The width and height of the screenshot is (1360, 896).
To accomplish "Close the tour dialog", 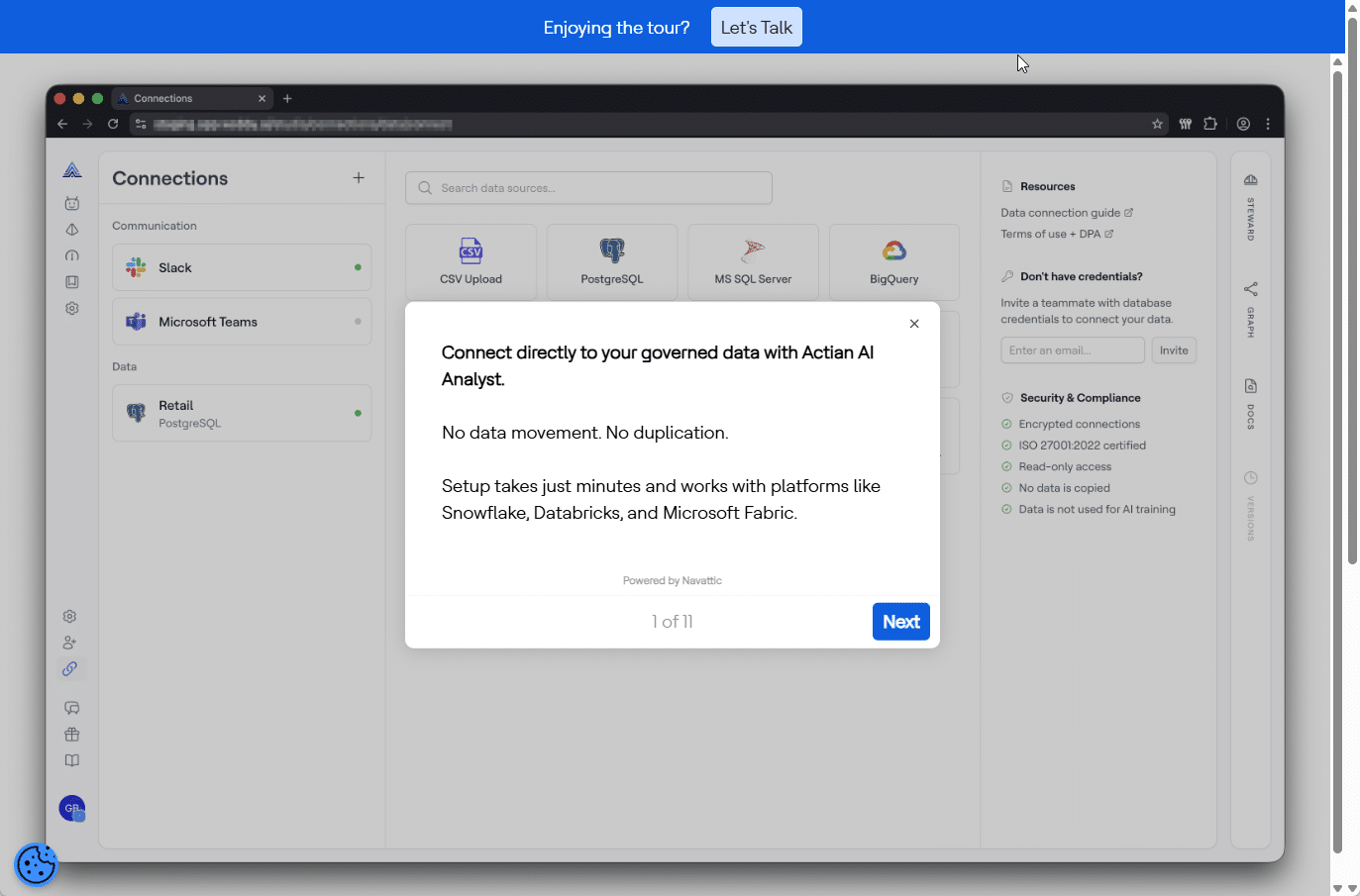I will pyautogui.click(x=914, y=324).
